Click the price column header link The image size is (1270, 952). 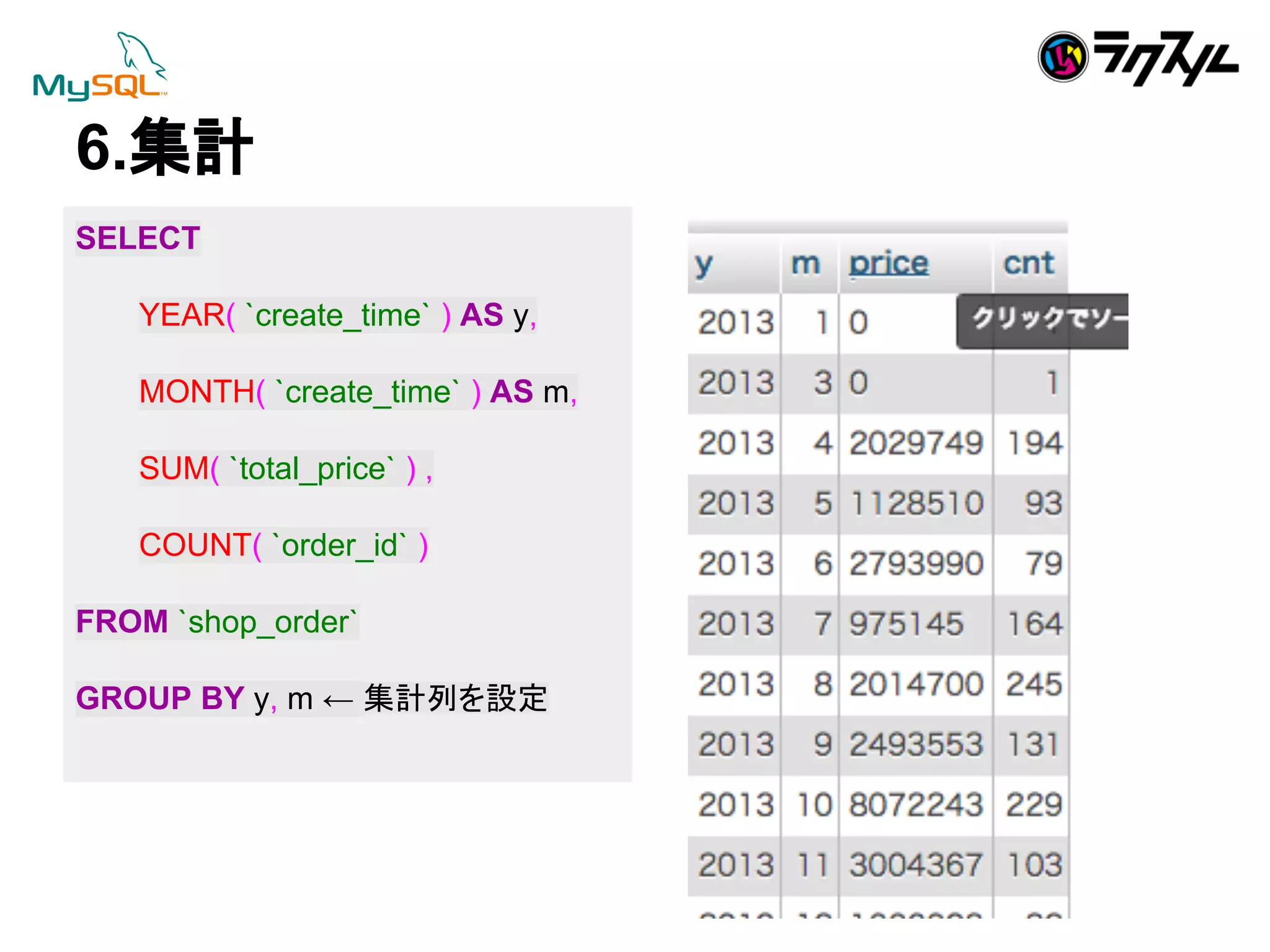pos(889,264)
